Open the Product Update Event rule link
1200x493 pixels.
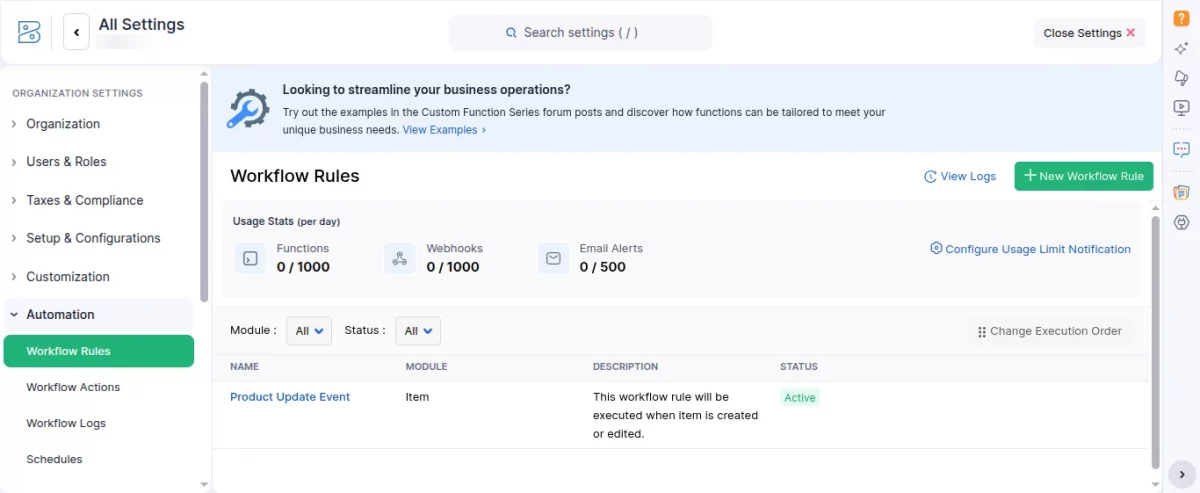tap(290, 397)
